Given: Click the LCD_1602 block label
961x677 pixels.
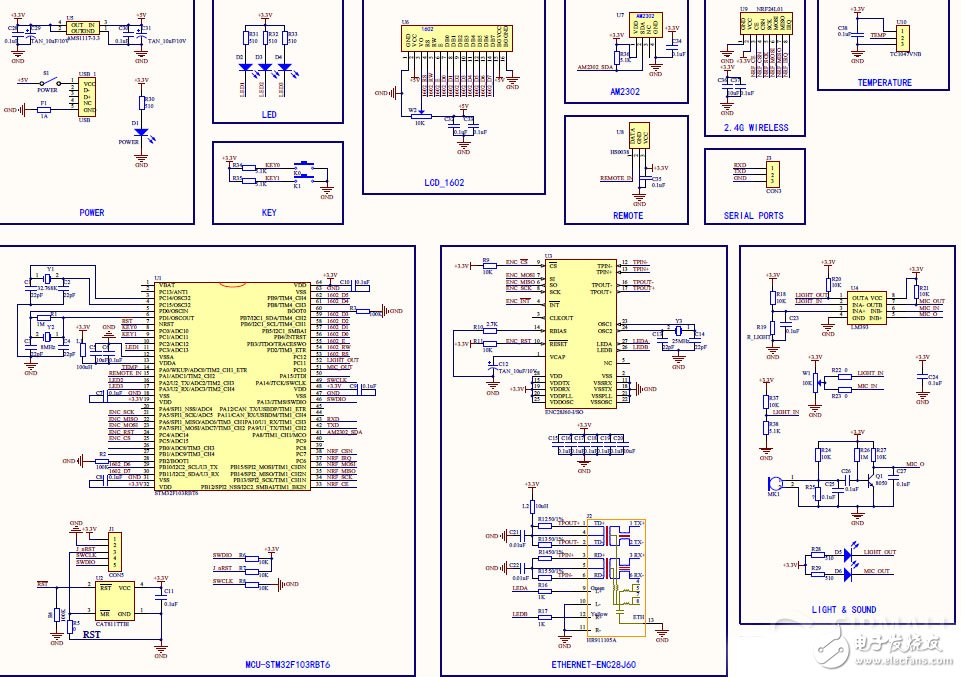Looking at the screenshot, I should (x=446, y=183).
